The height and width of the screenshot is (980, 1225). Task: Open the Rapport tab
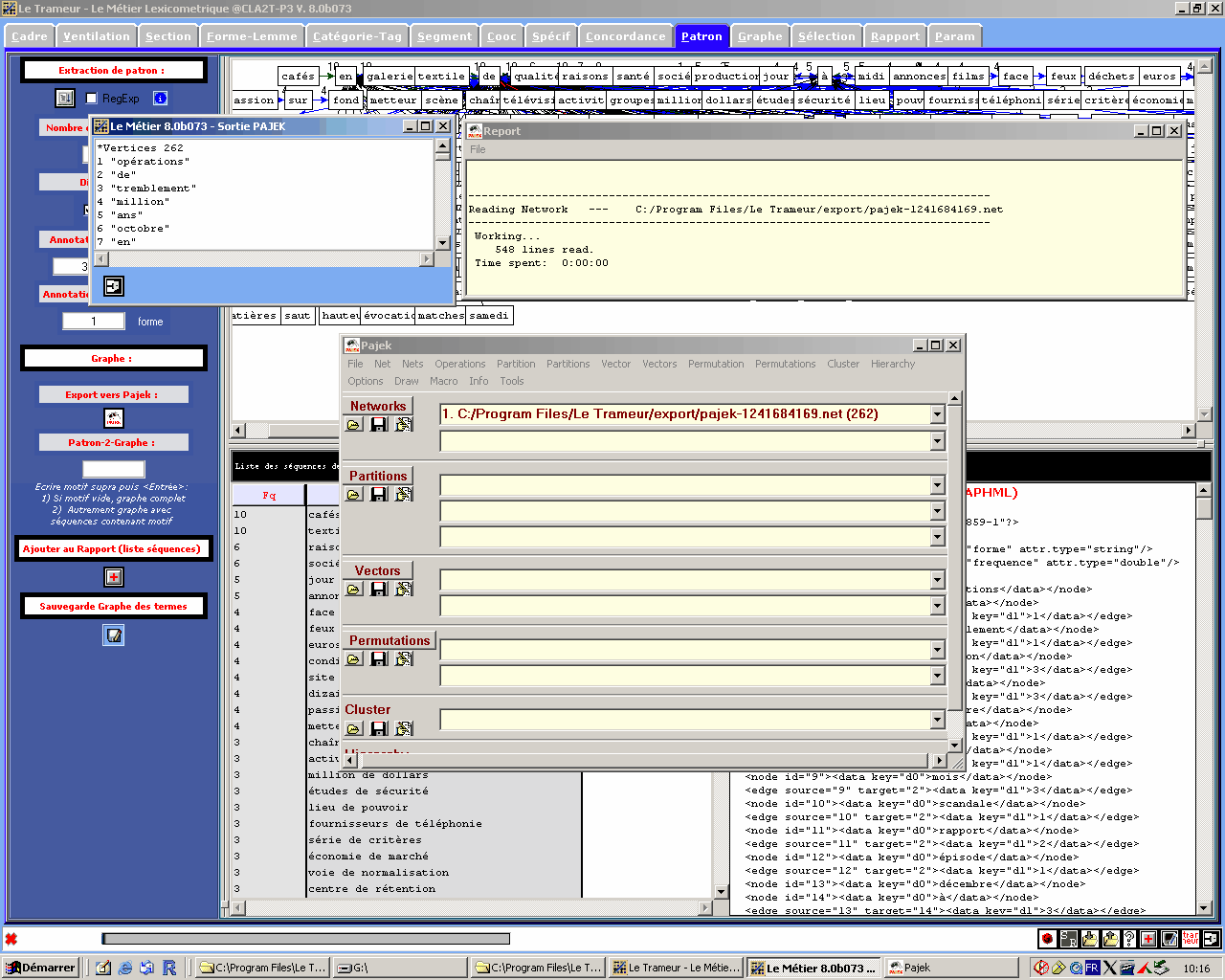point(895,36)
